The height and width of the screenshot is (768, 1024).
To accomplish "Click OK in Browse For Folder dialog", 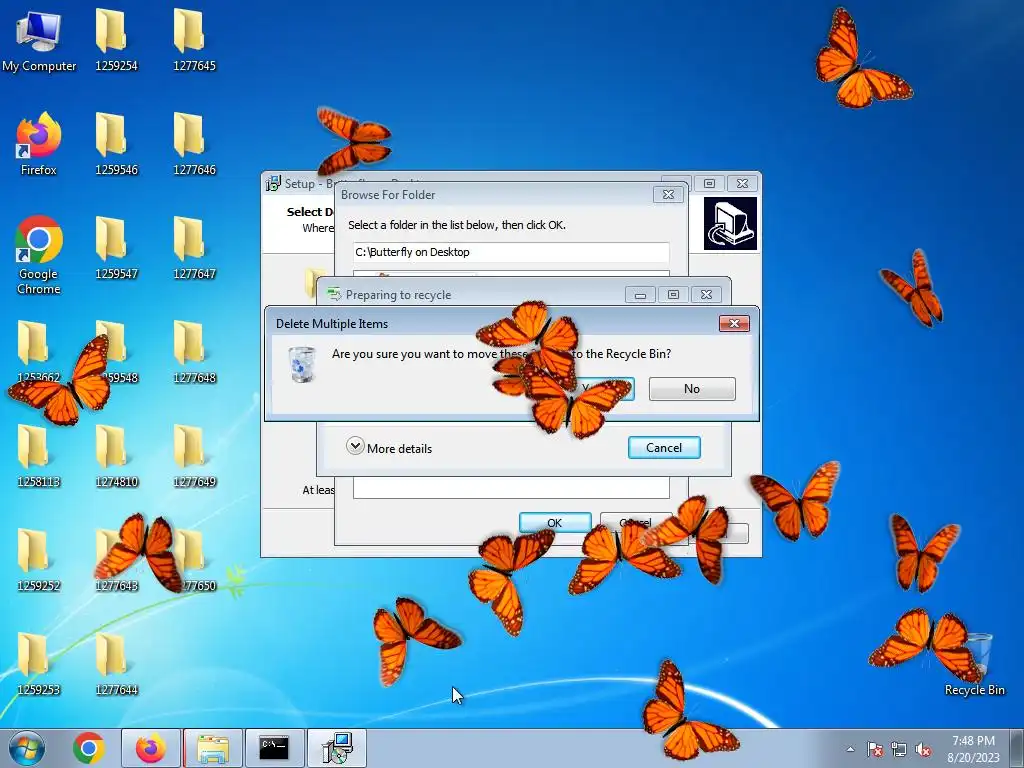I will tap(554, 523).
